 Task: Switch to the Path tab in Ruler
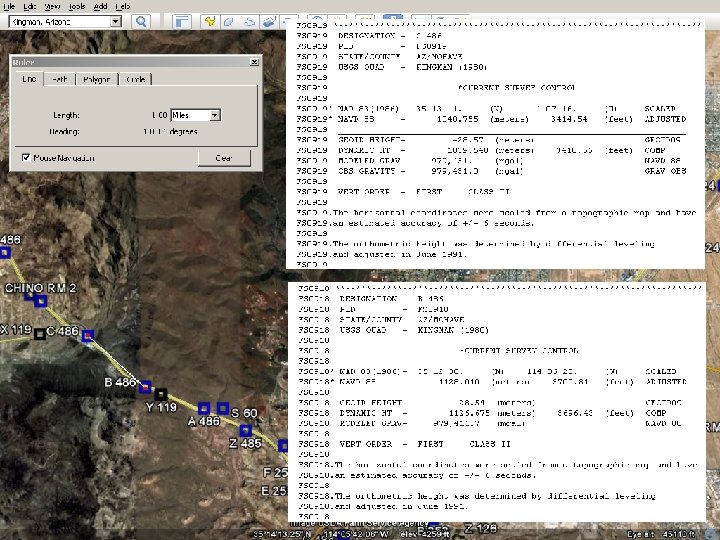[x=59, y=79]
